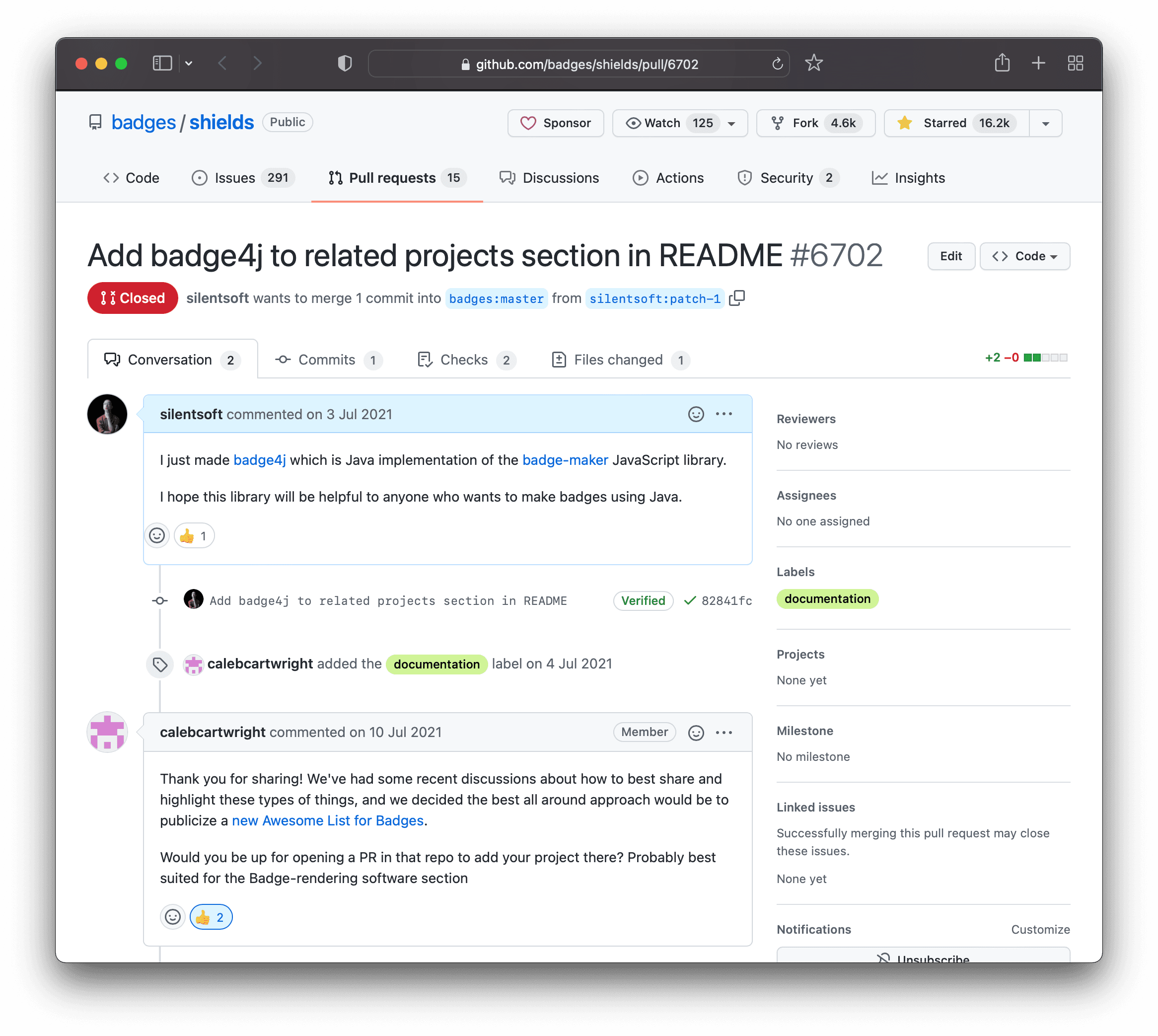Edit the pull request title

pos(951,256)
